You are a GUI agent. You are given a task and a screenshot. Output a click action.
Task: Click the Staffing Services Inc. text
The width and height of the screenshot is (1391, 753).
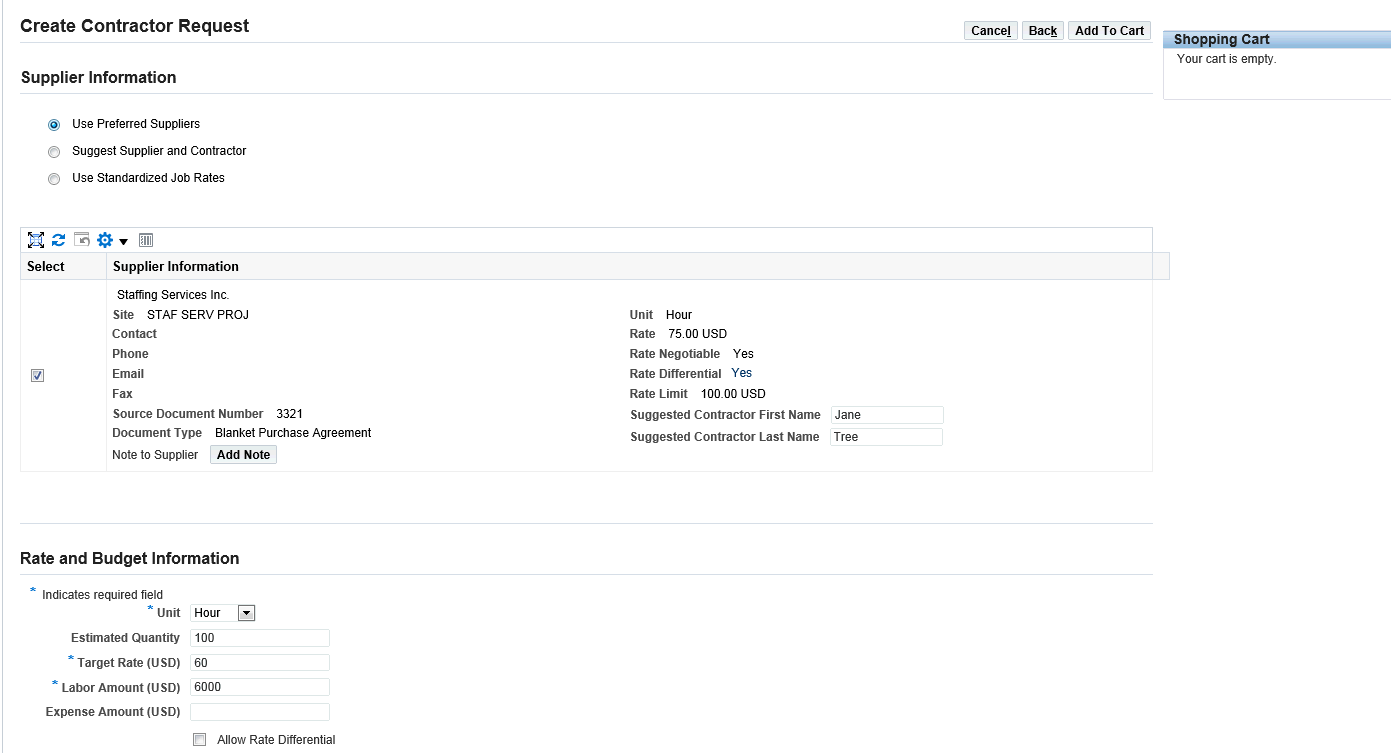click(x=173, y=295)
